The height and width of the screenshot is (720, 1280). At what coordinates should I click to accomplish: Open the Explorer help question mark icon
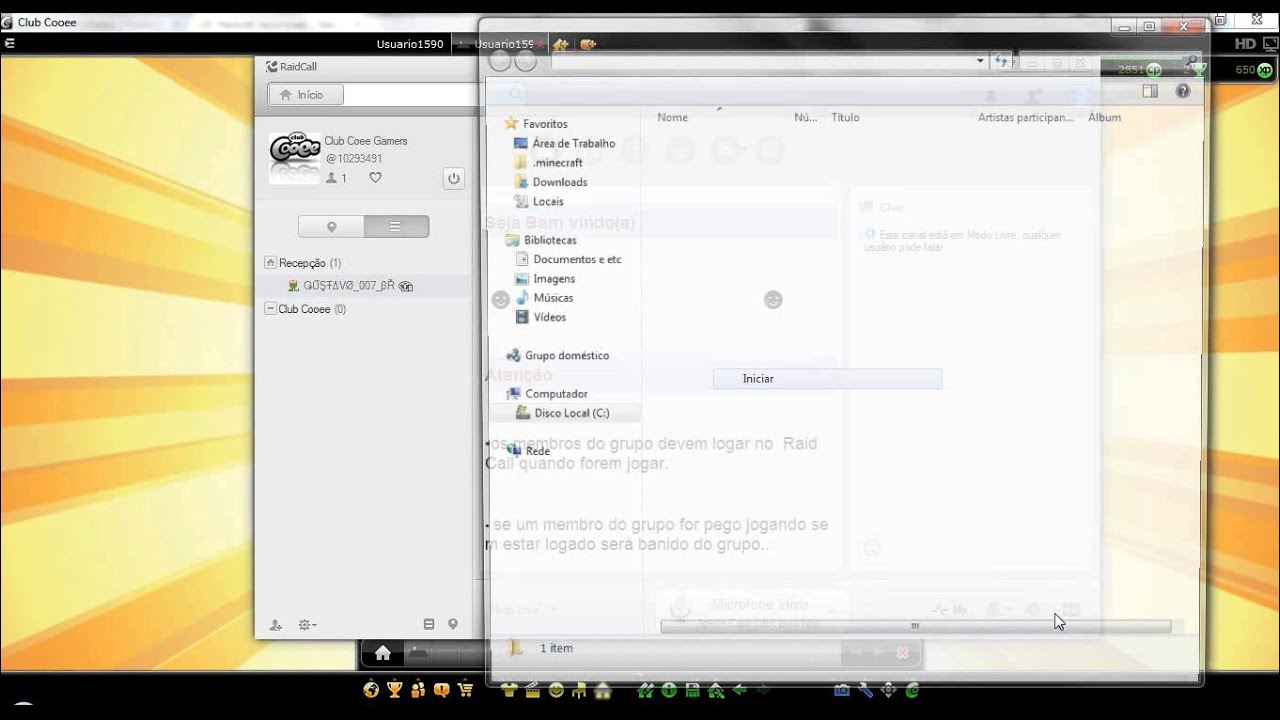coord(1183,91)
